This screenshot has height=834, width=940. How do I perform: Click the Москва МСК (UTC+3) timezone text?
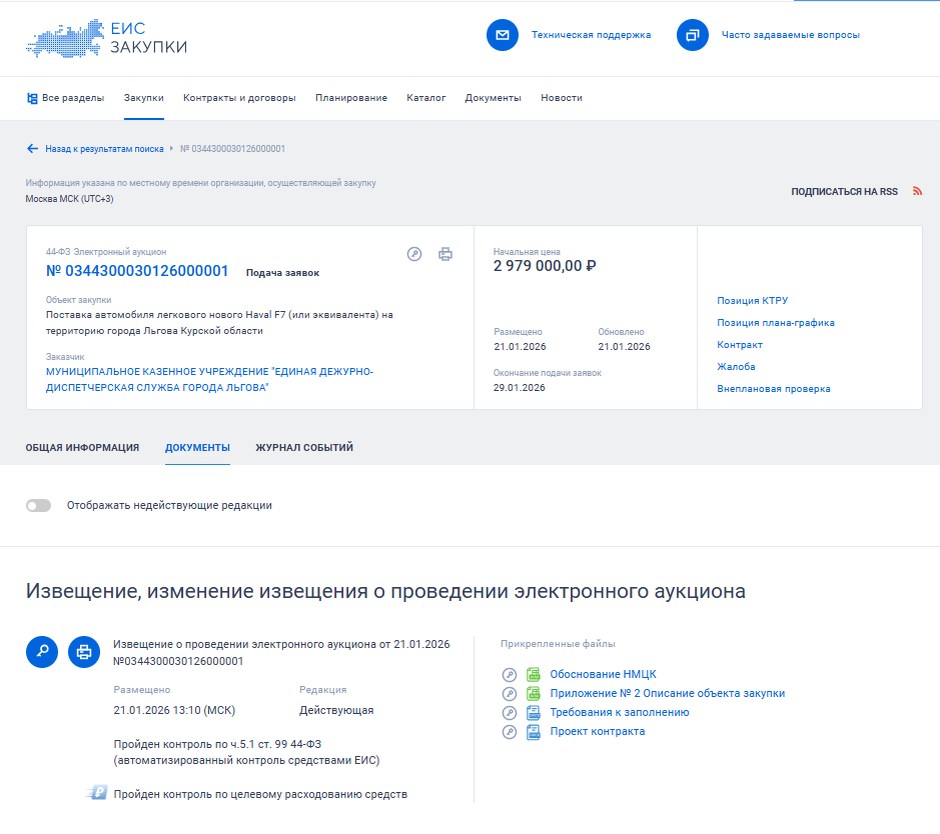click(69, 199)
